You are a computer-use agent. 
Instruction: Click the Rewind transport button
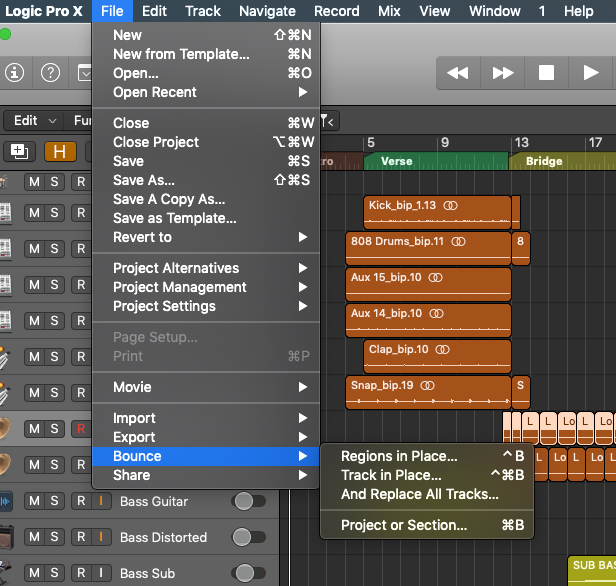tap(458, 73)
